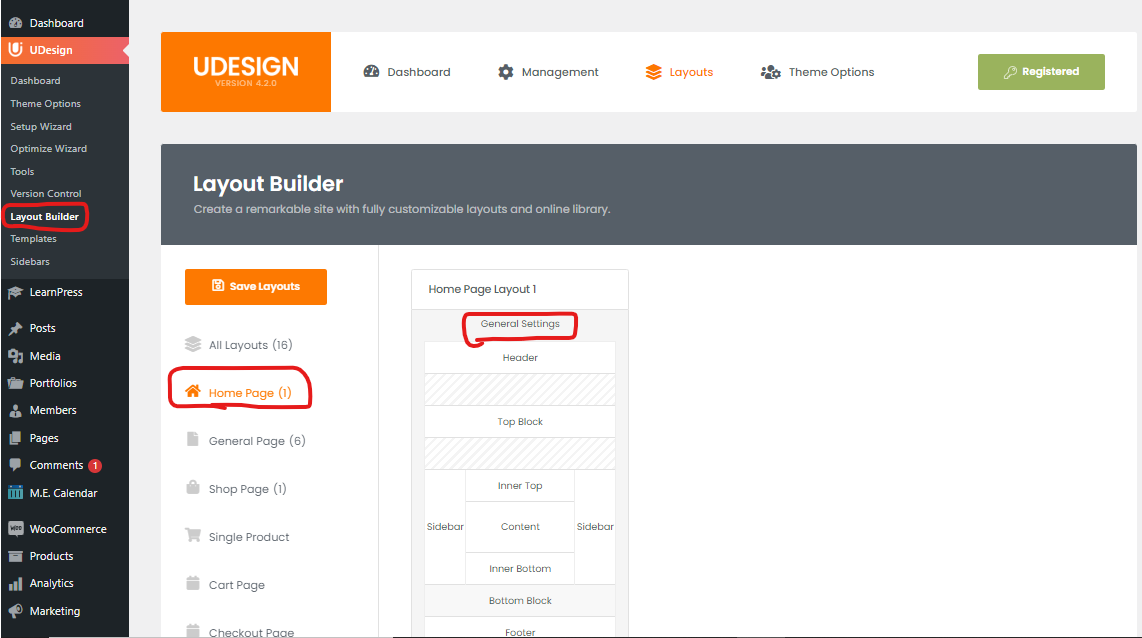Click the Comments notification badge
This screenshot has width=1142, height=638.
click(95, 465)
